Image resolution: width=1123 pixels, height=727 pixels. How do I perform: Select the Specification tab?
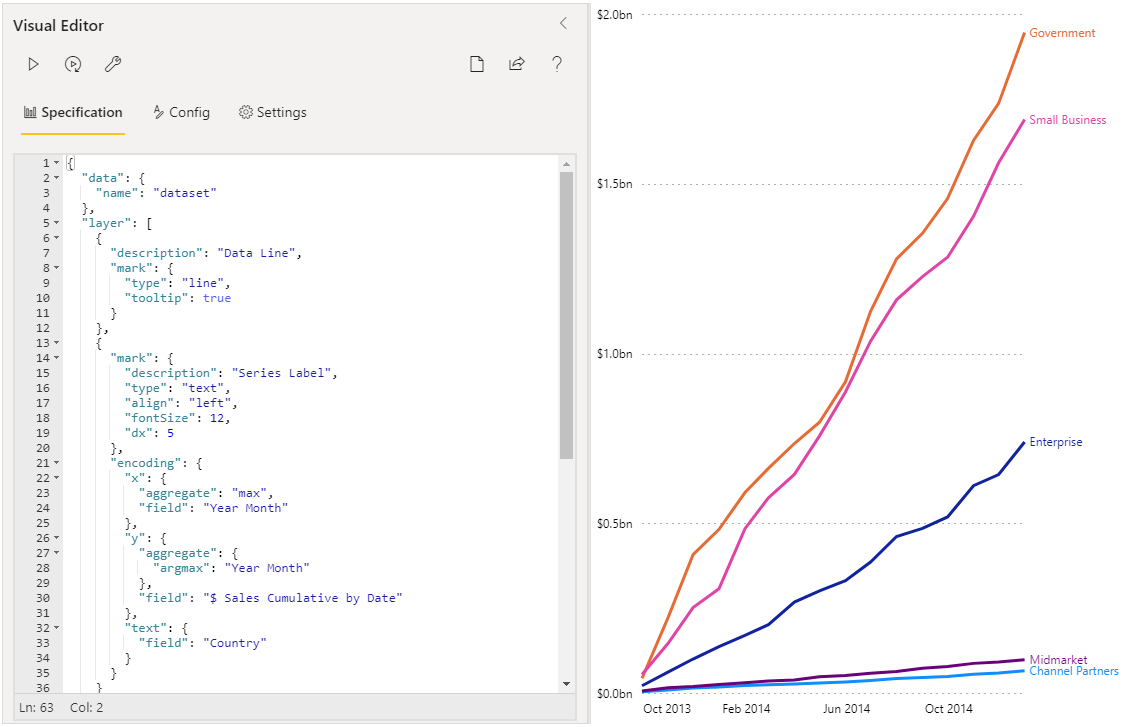(x=73, y=112)
